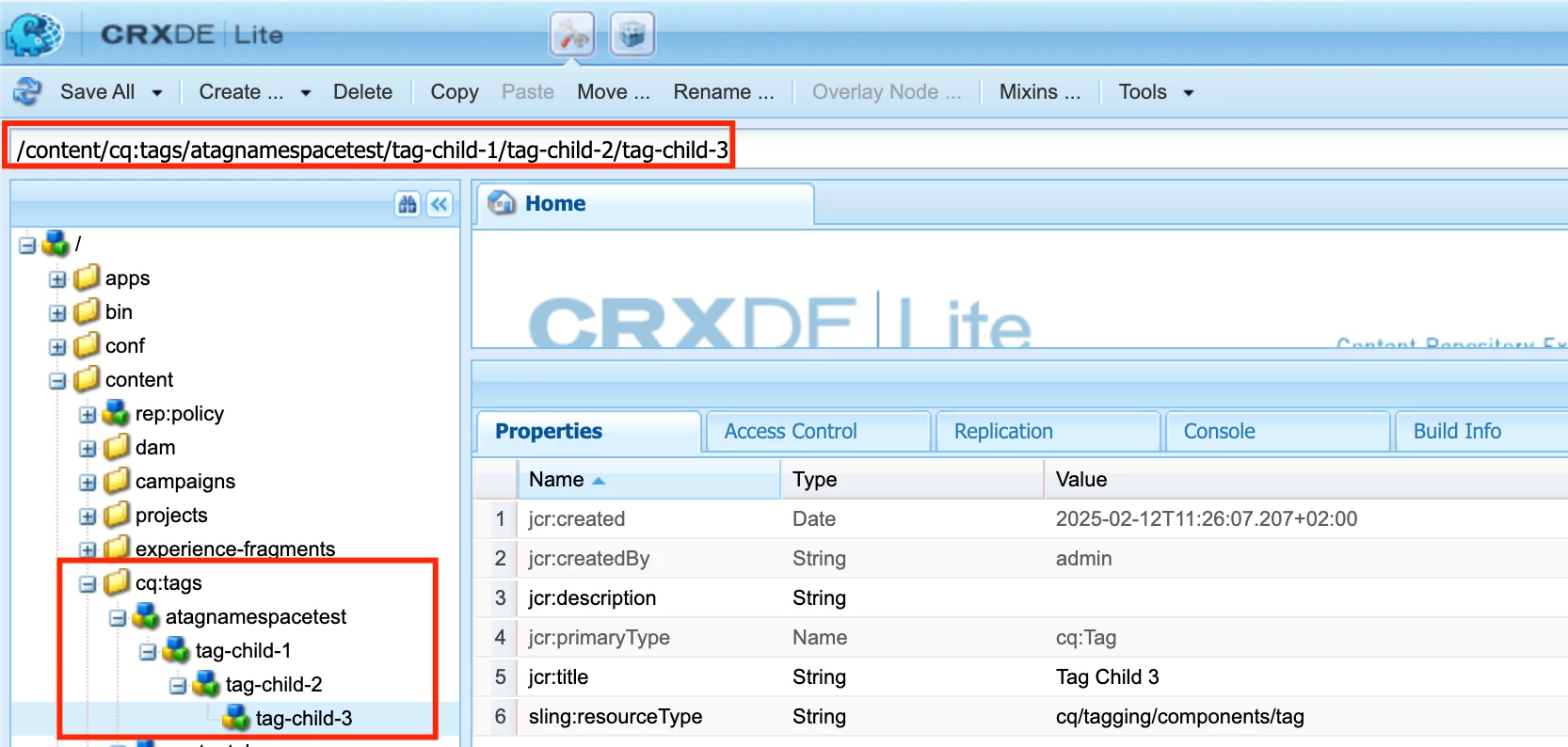1568x747 pixels.
Task: Click the tag-child-3 node icon
Action: click(236, 718)
